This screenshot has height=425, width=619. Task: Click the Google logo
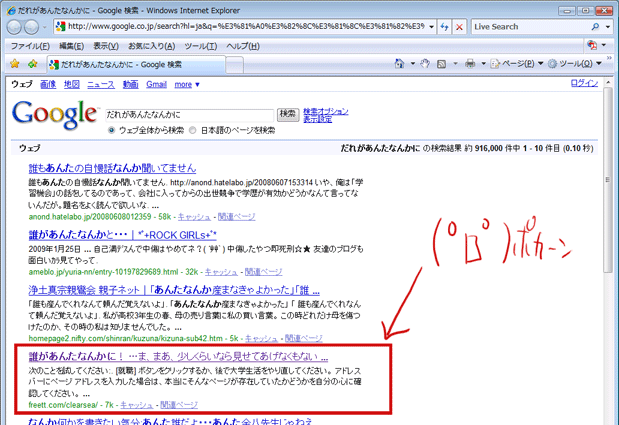pos(54,114)
